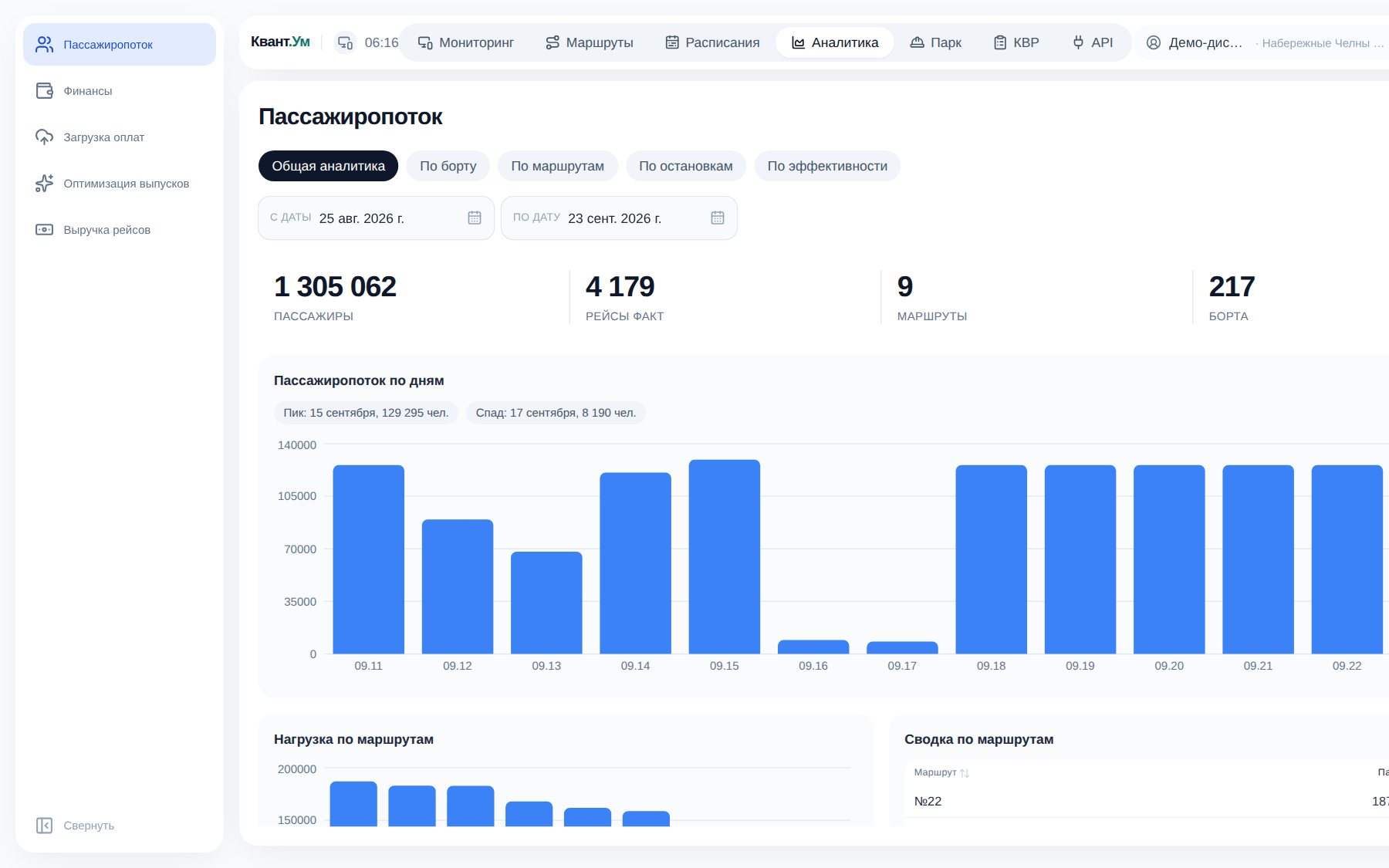Click row №22 in Сводка по маршрутам

[1146, 802]
